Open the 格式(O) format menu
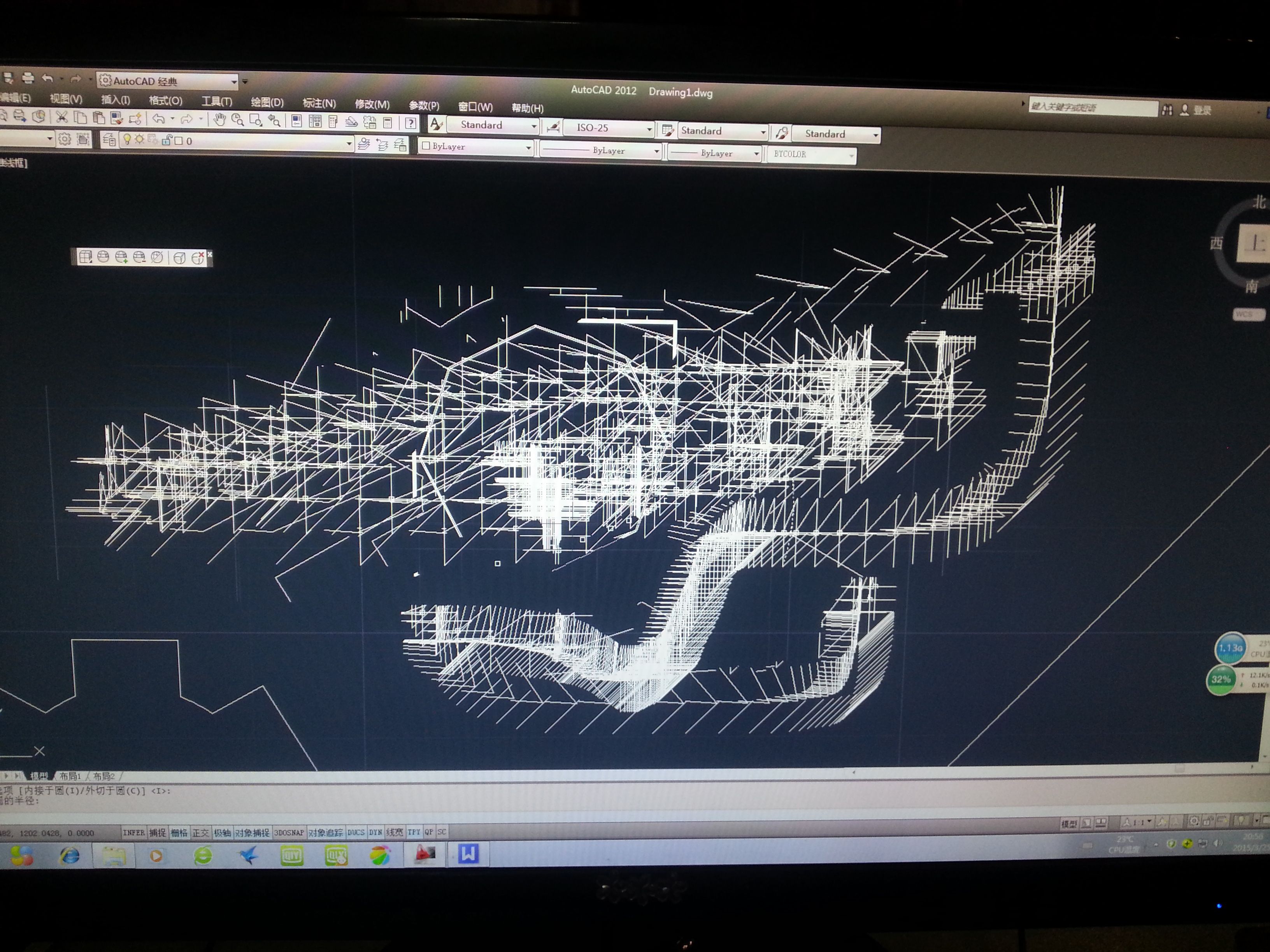 [x=165, y=100]
